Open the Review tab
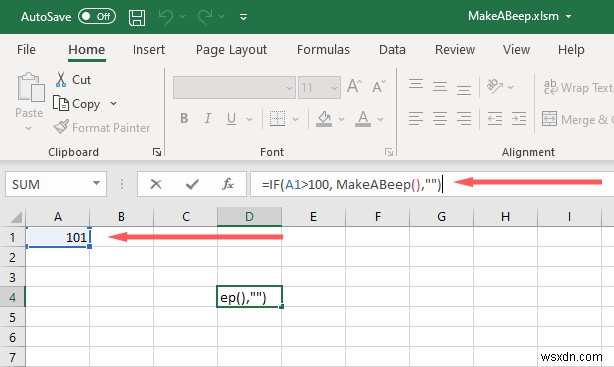614x367 pixels. click(x=455, y=49)
